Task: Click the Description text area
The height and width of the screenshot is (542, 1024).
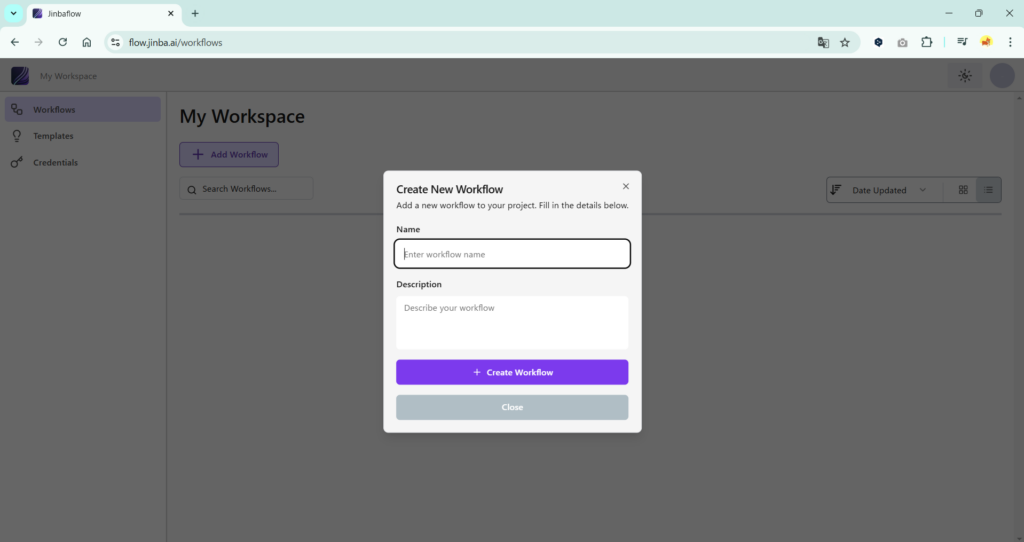Action: click(512, 323)
